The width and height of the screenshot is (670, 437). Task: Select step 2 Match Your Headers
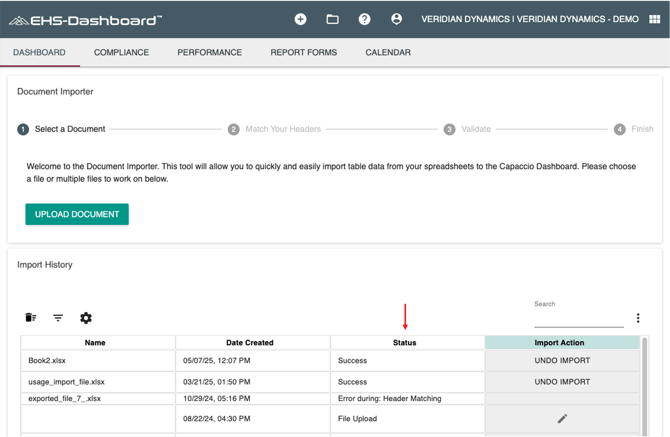(x=274, y=129)
